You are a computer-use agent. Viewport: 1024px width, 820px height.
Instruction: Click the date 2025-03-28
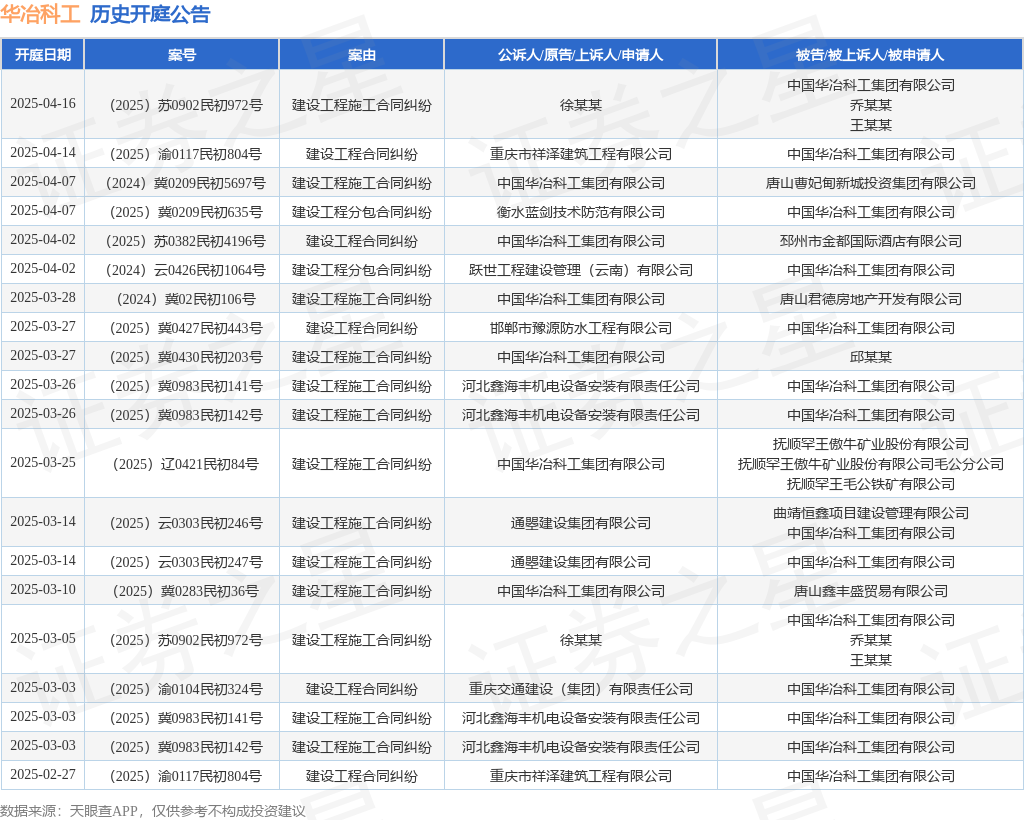[42, 297]
